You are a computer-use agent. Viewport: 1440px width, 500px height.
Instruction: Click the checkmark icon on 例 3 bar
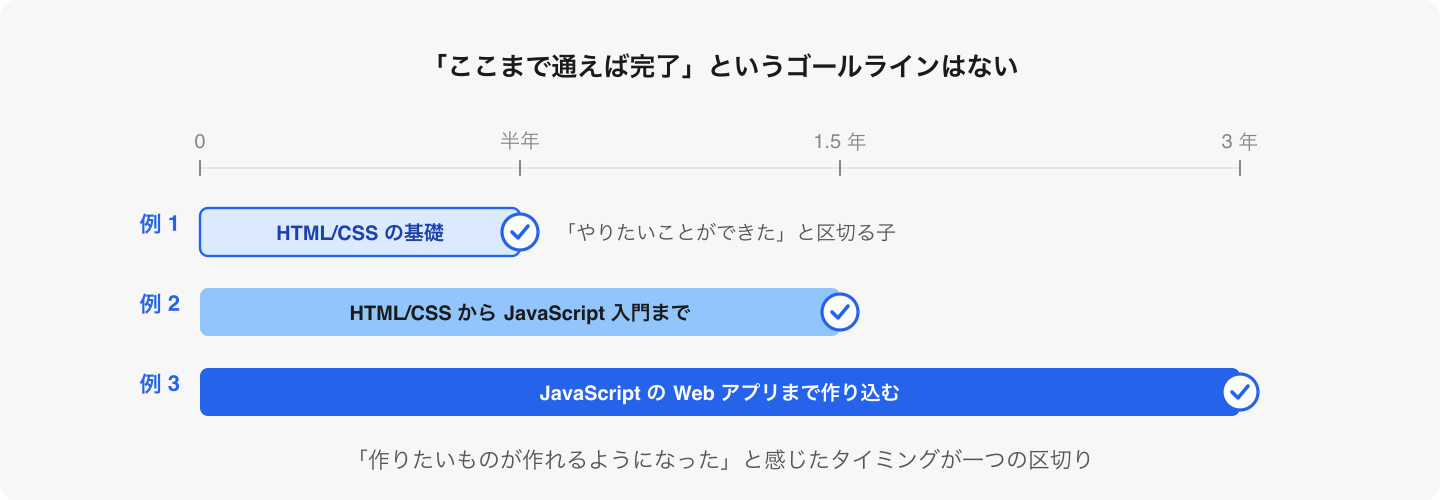[x=1240, y=392]
